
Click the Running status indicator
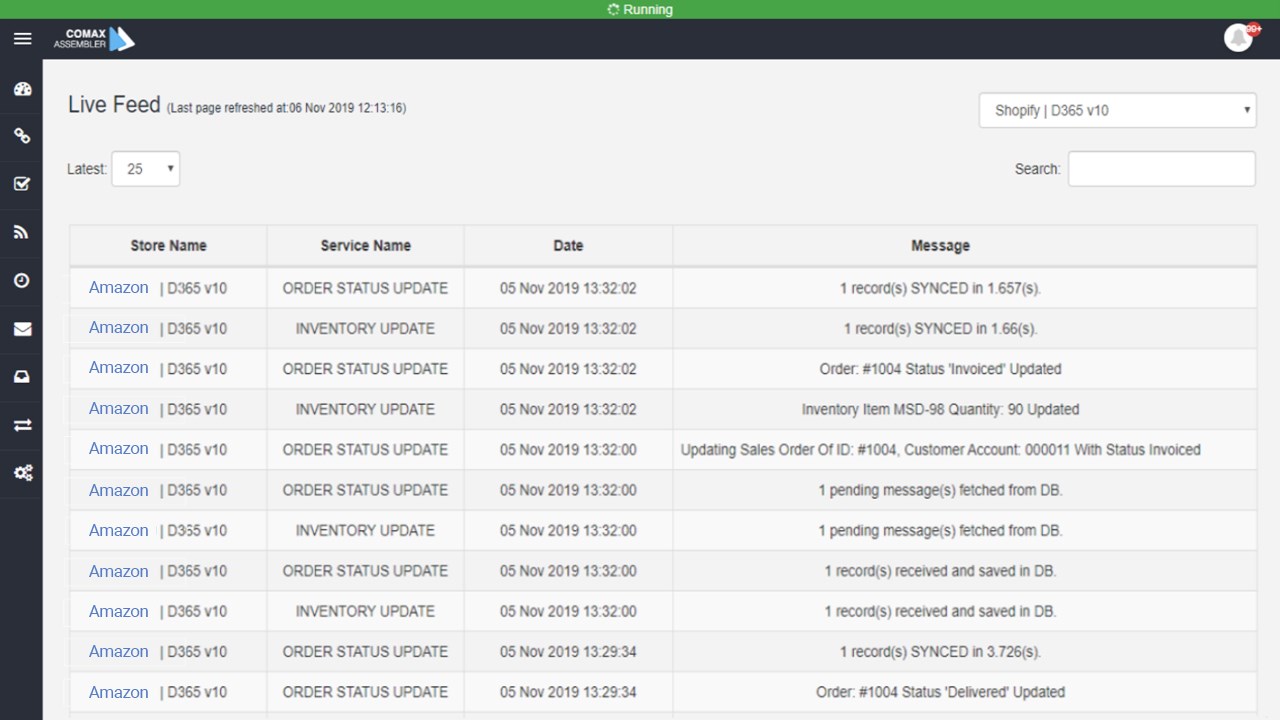640,10
